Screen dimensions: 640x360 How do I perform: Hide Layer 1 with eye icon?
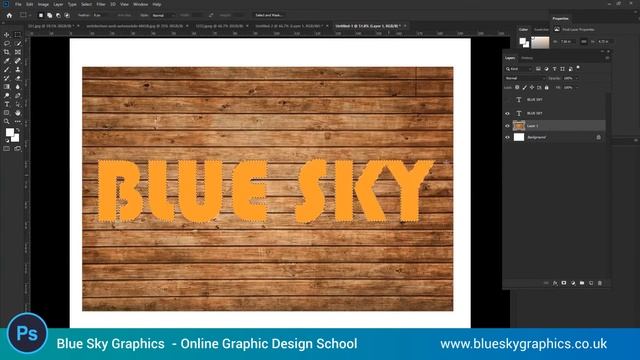(507, 126)
